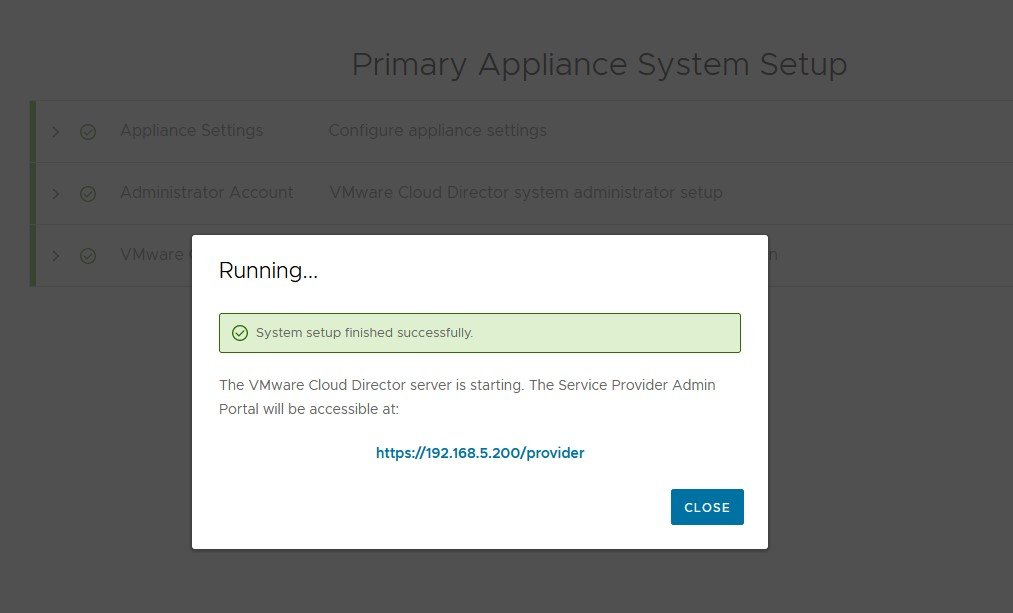Select the Appliance Settings row label
The image size is (1013, 613).
coord(192,130)
